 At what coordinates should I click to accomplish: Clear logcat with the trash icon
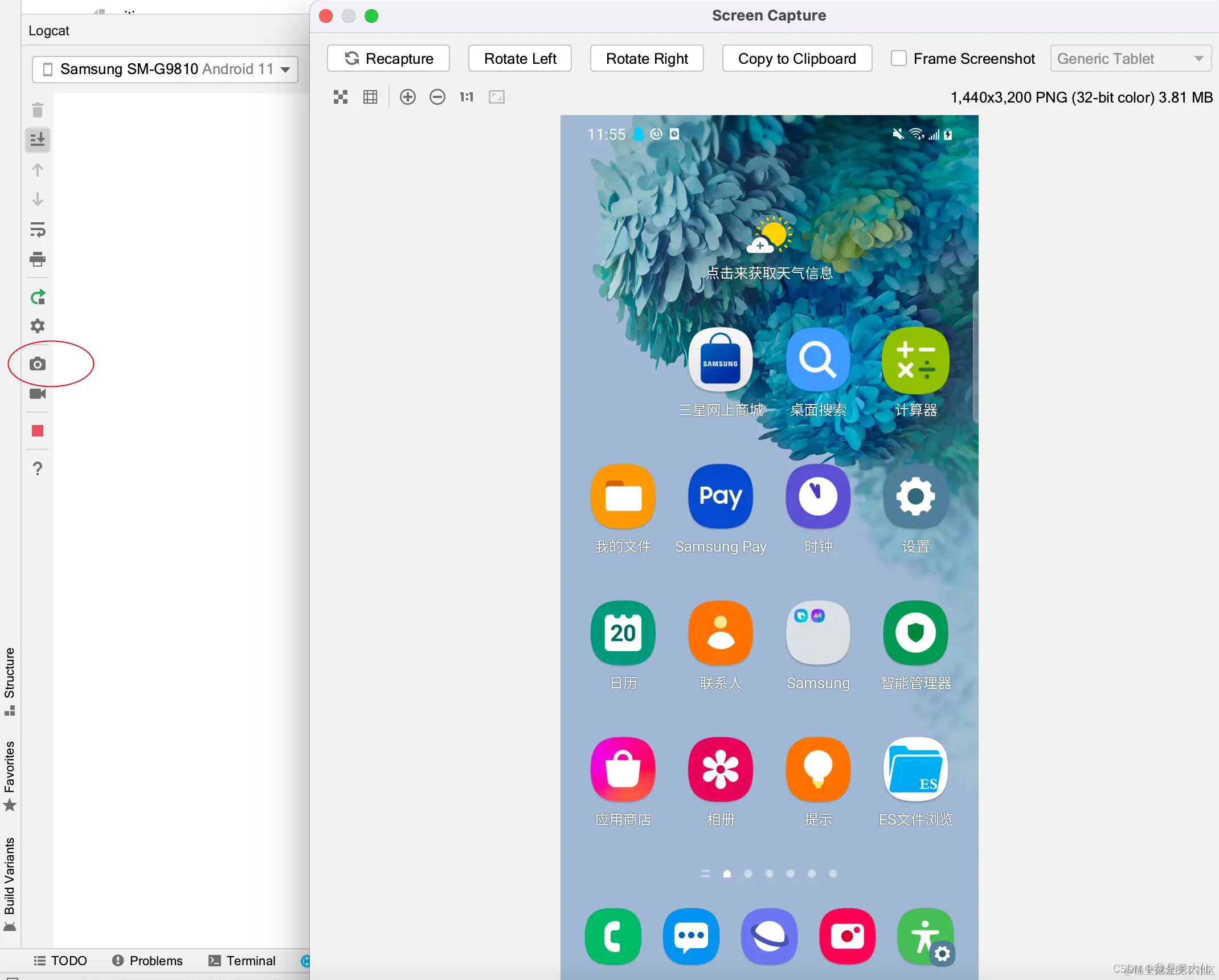click(38, 110)
